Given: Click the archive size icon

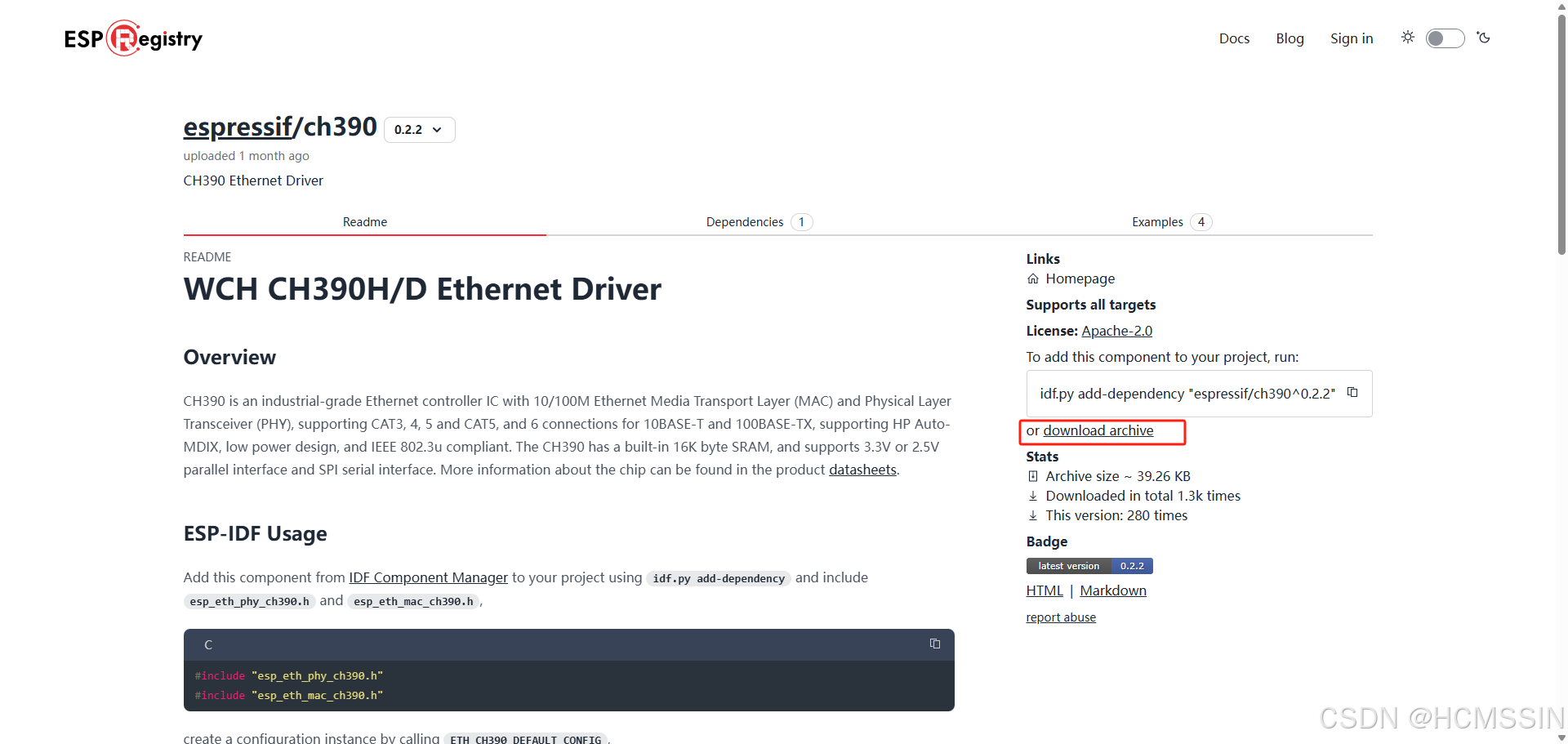Looking at the screenshot, I should (1033, 476).
